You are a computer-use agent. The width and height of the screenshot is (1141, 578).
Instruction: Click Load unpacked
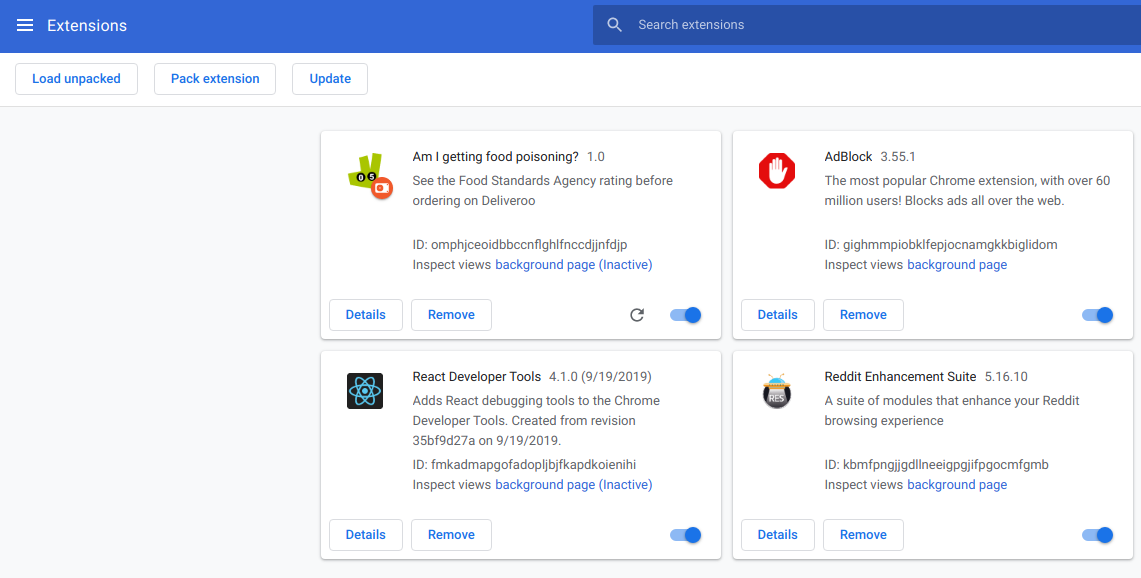[76, 78]
